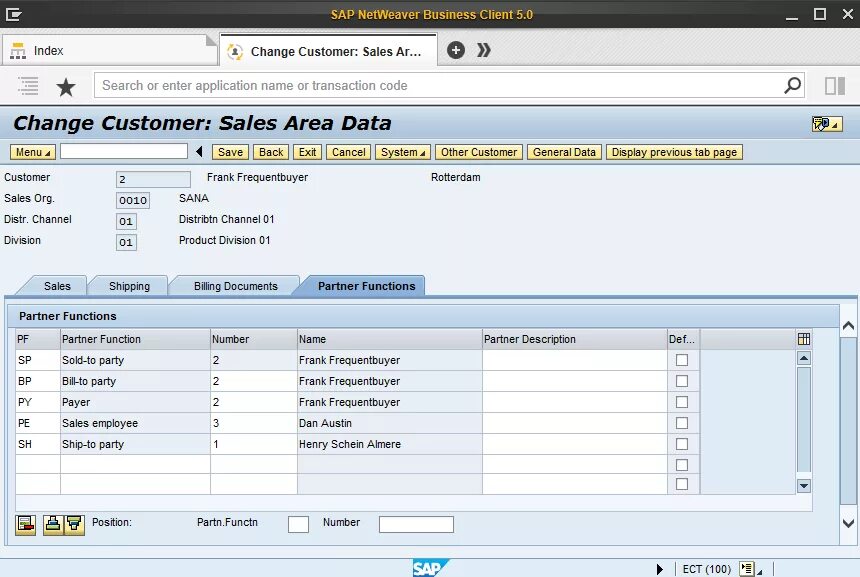Collapse command field with left arrow
The image size is (860, 577).
[199, 152]
